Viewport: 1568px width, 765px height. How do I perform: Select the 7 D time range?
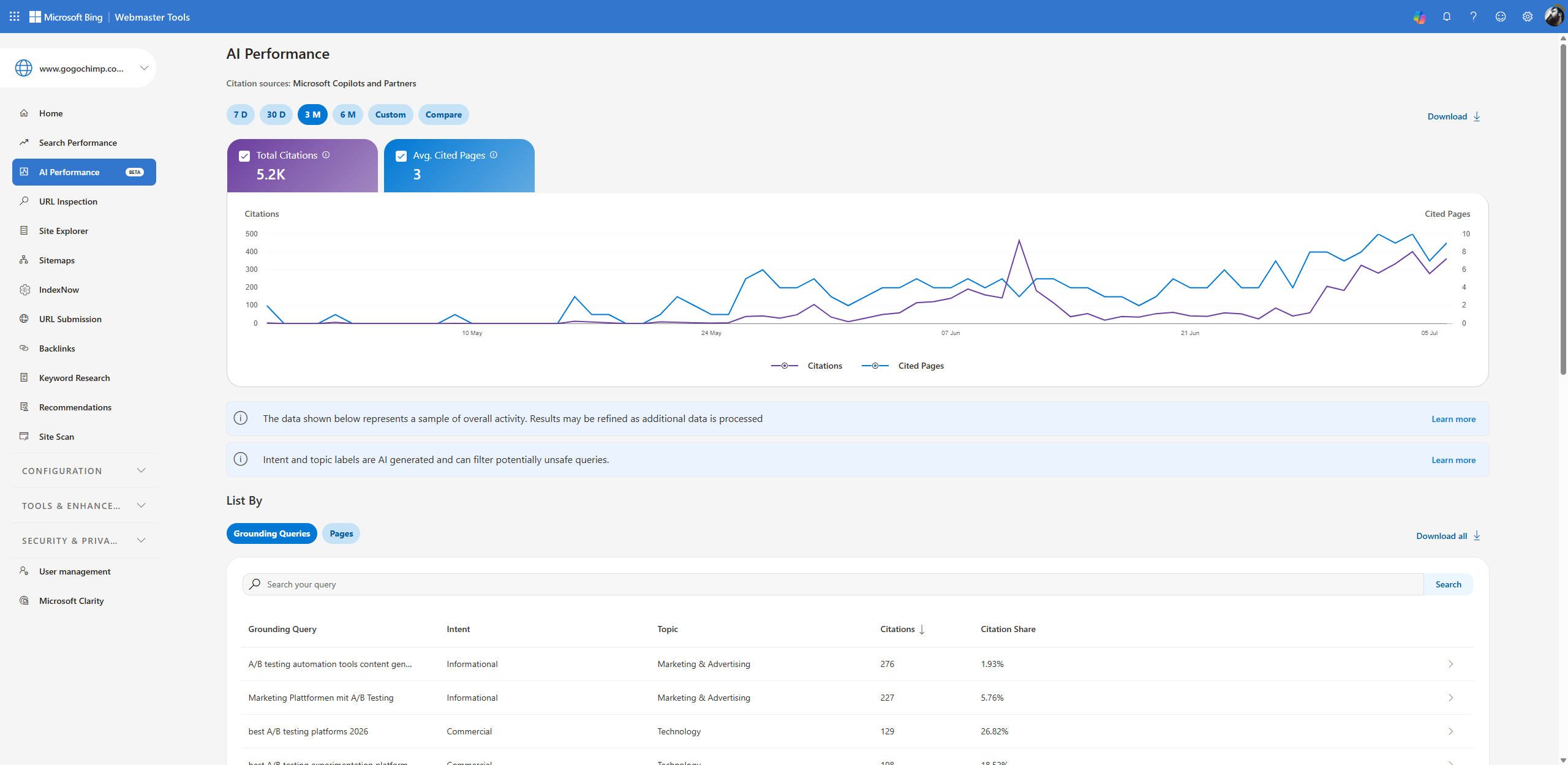tap(241, 115)
